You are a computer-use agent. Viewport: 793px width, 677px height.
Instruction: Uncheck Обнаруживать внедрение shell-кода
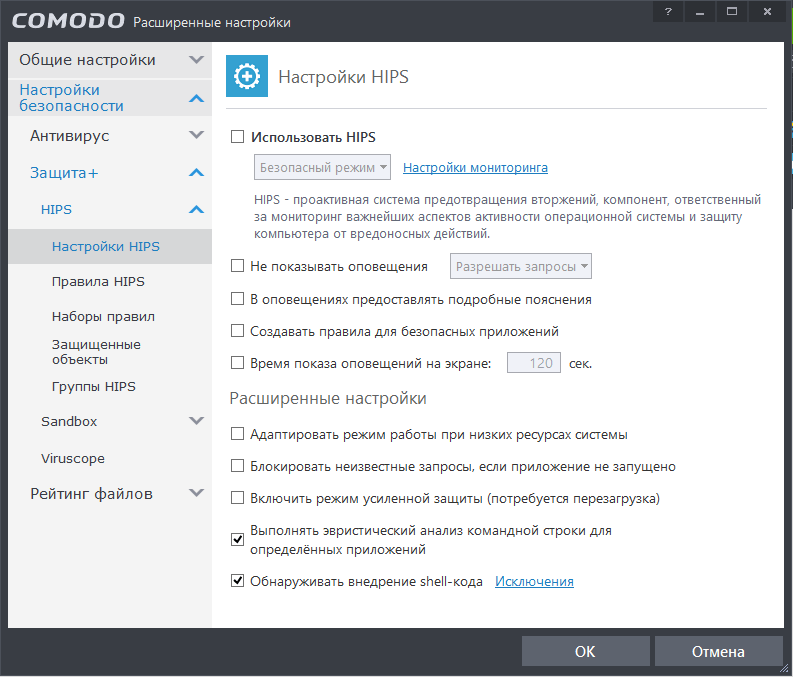(237, 580)
